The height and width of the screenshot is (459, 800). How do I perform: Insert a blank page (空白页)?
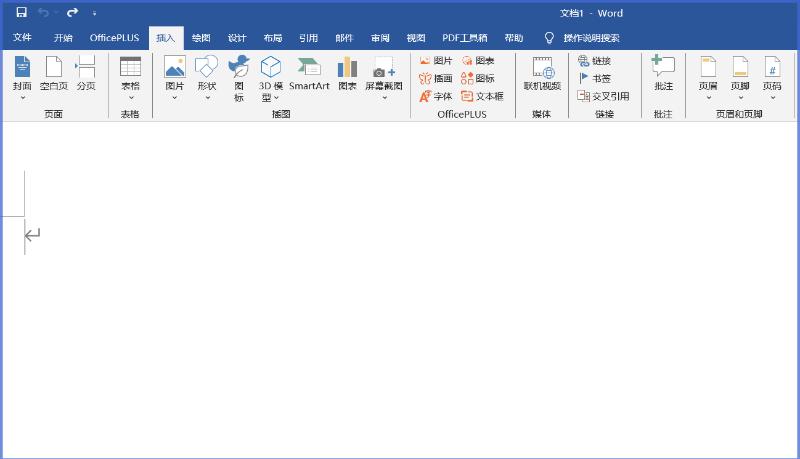click(53, 73)
